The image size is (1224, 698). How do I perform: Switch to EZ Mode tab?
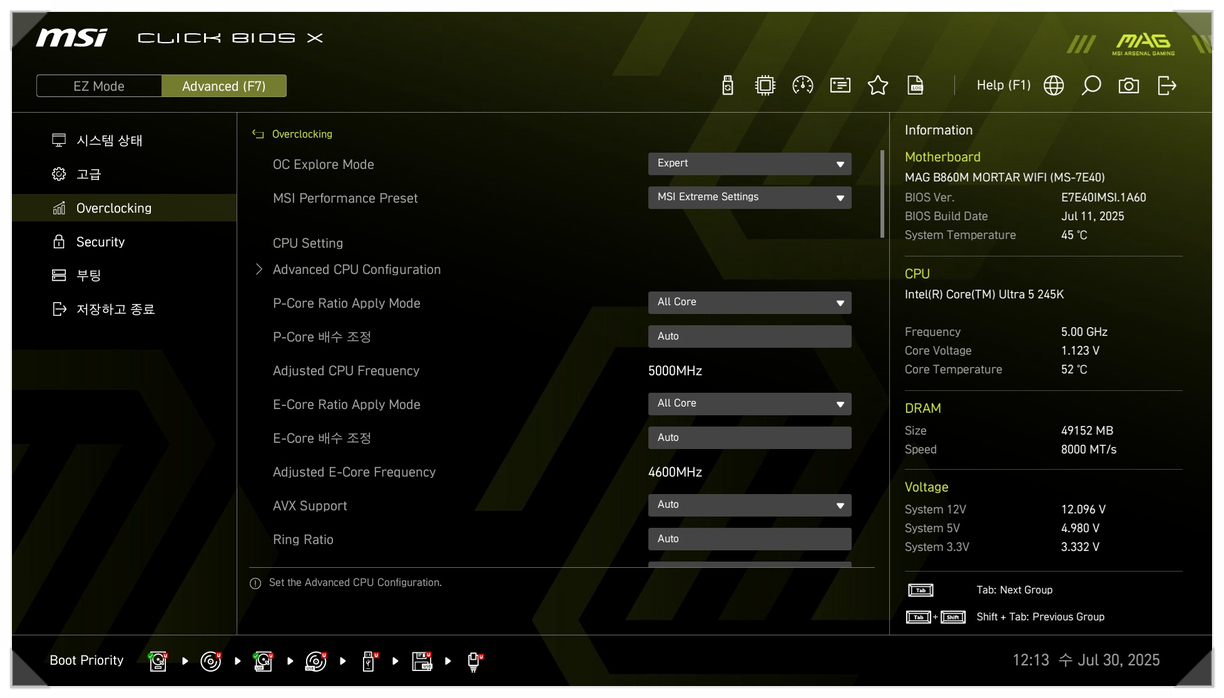[99, 87]
